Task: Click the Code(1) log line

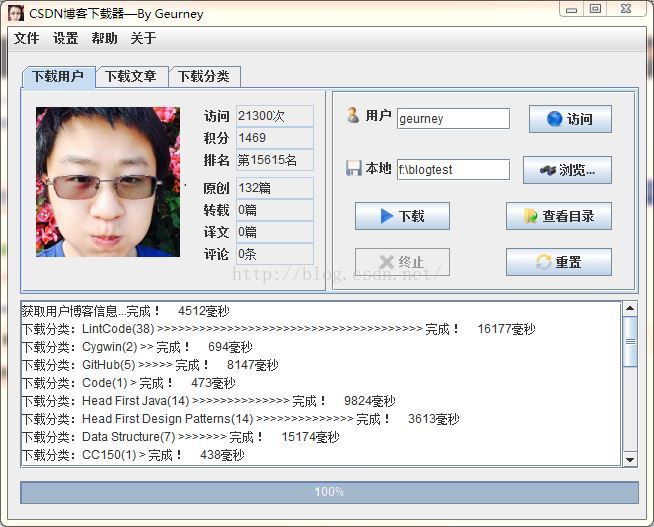Action: click(x=128, y=383)
